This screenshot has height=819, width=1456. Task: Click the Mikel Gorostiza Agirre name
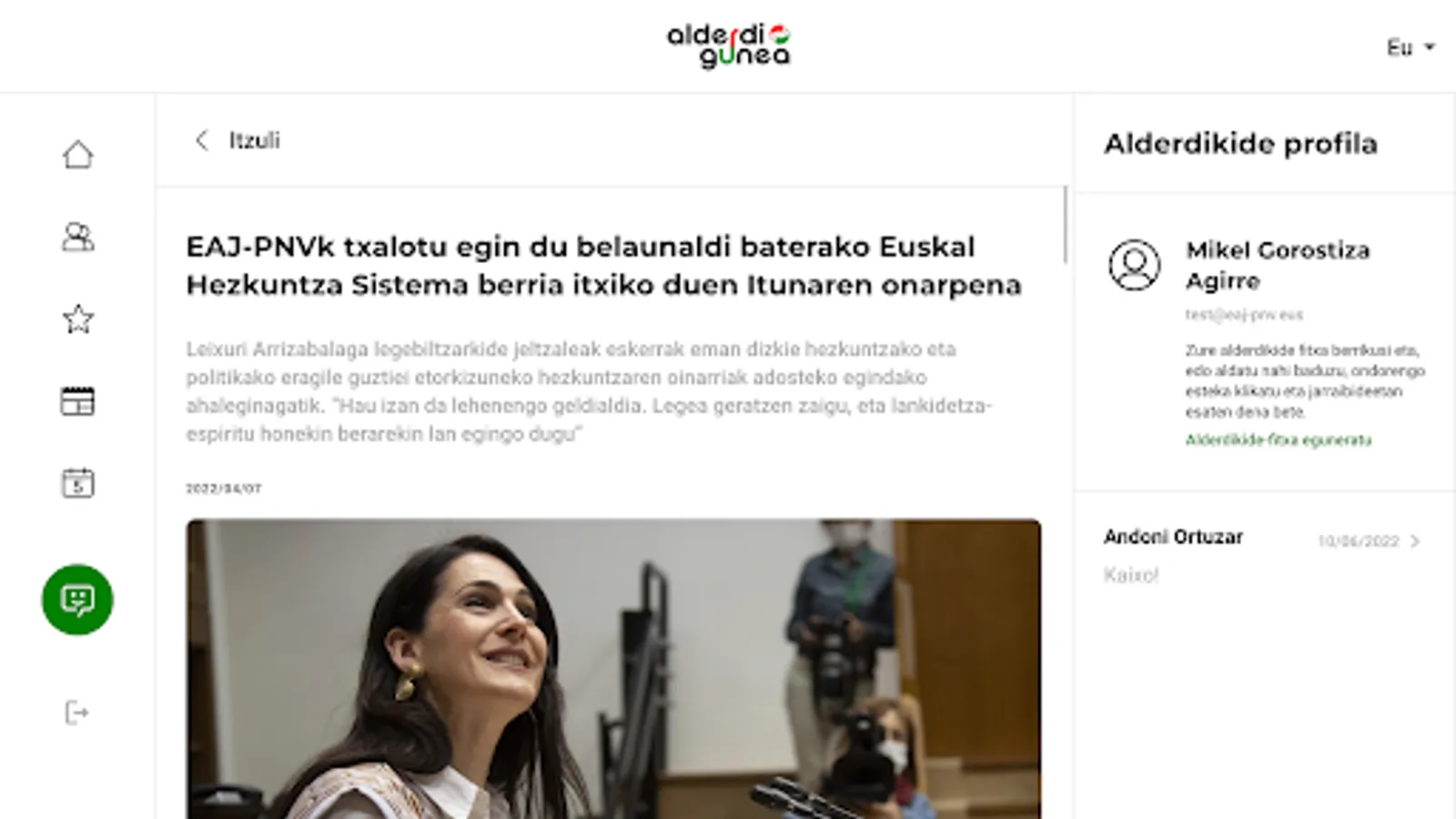coord(1278,265)
